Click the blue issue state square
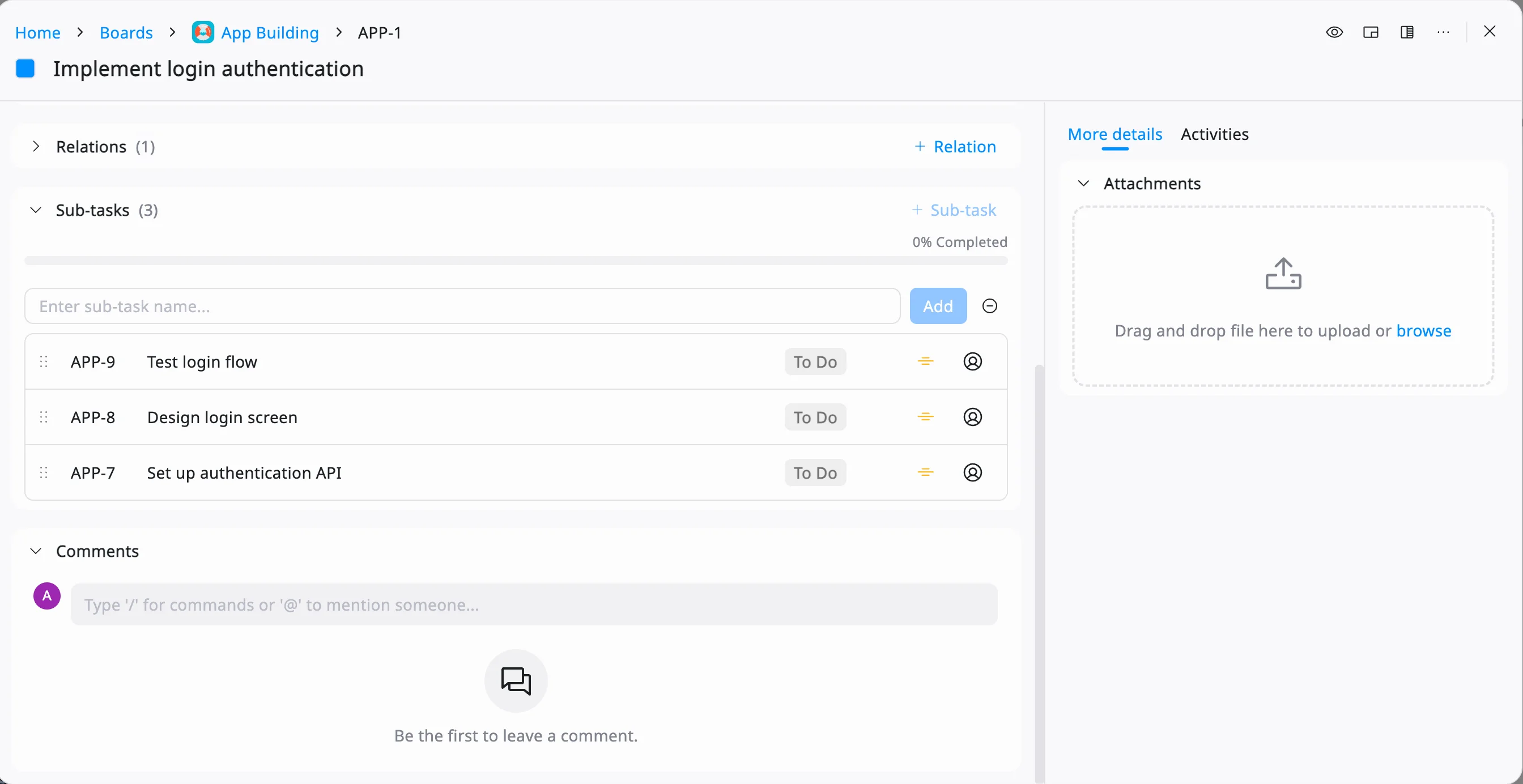Screen dimensions: 1523x784 pyautogui.click(x=25, y=69)
